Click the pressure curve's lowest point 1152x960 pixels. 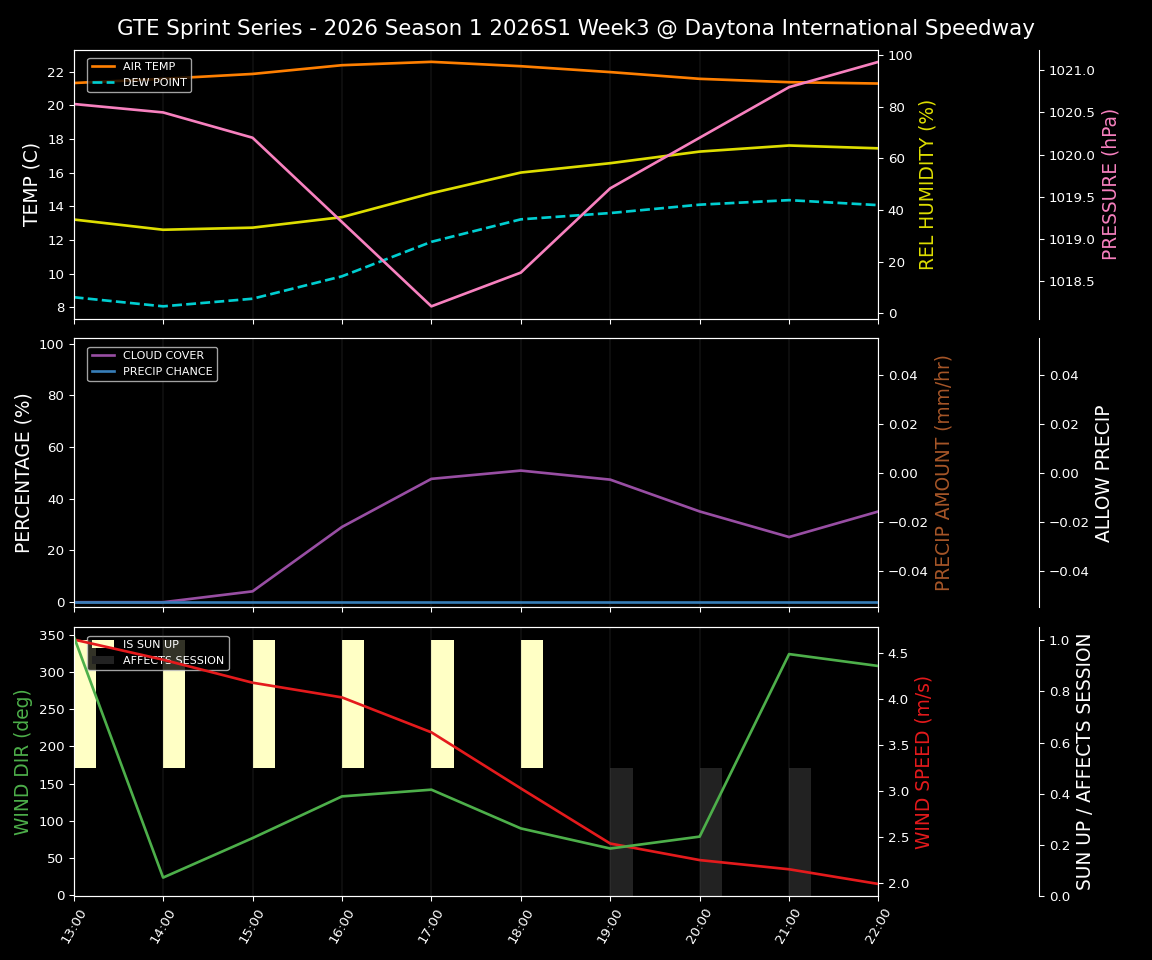[432, 303]
